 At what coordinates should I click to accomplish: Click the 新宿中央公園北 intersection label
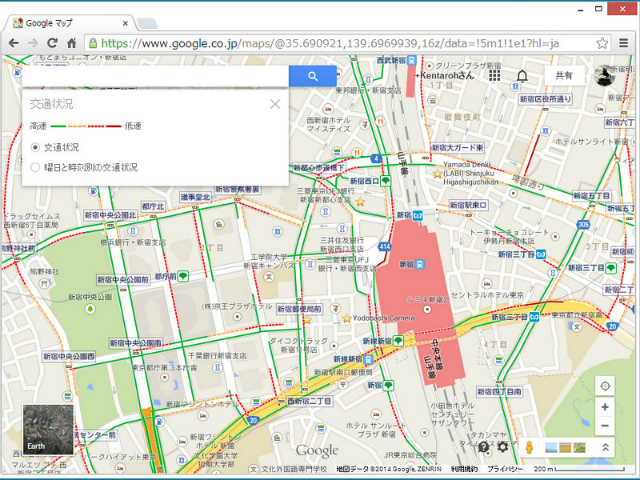click(110, 215)
